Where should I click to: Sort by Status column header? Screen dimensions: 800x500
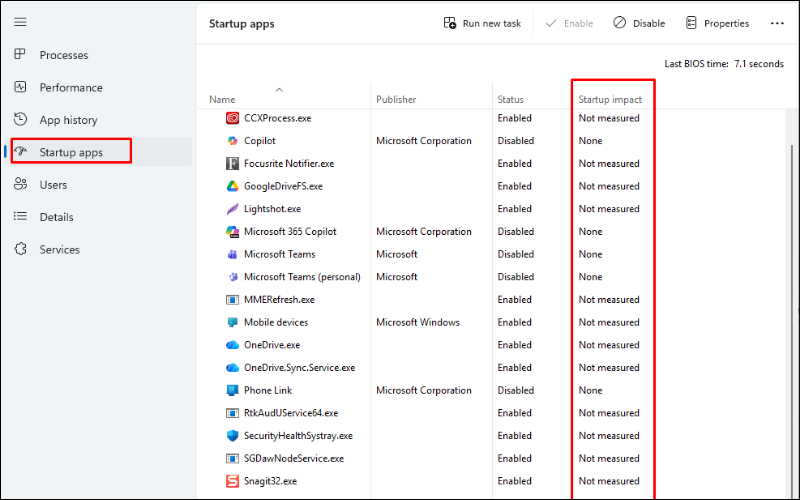(x=510, y=100)
